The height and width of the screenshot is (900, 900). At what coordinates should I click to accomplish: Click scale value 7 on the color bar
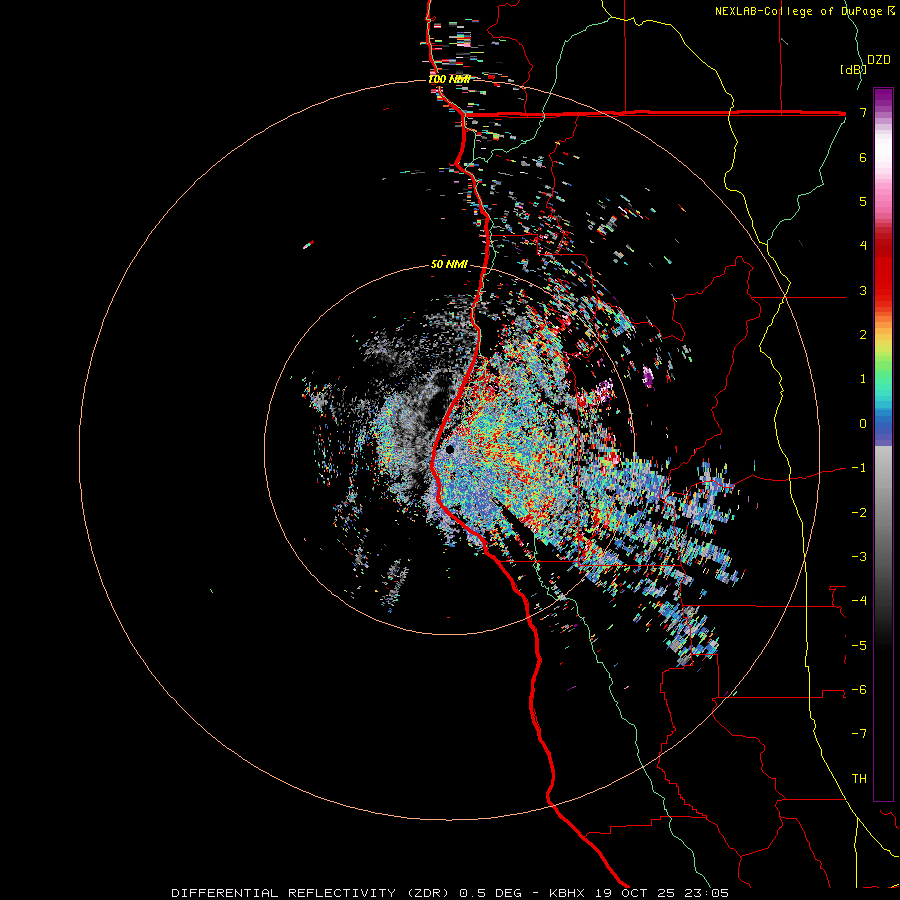coord(863,112)
